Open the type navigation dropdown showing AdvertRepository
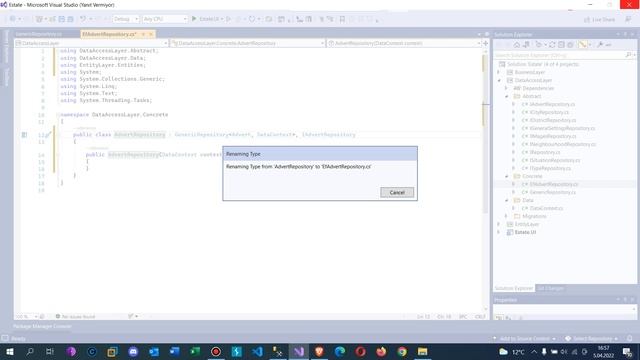 click(x=248, y=43)
